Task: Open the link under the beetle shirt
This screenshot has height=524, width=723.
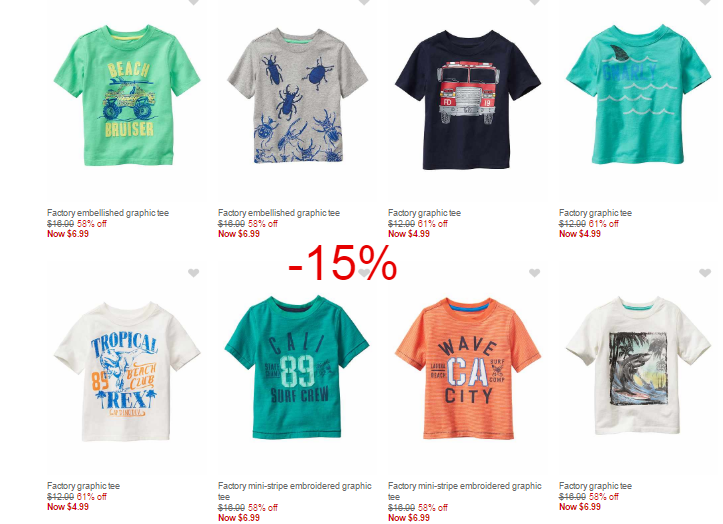Action: tap(279, 213)
